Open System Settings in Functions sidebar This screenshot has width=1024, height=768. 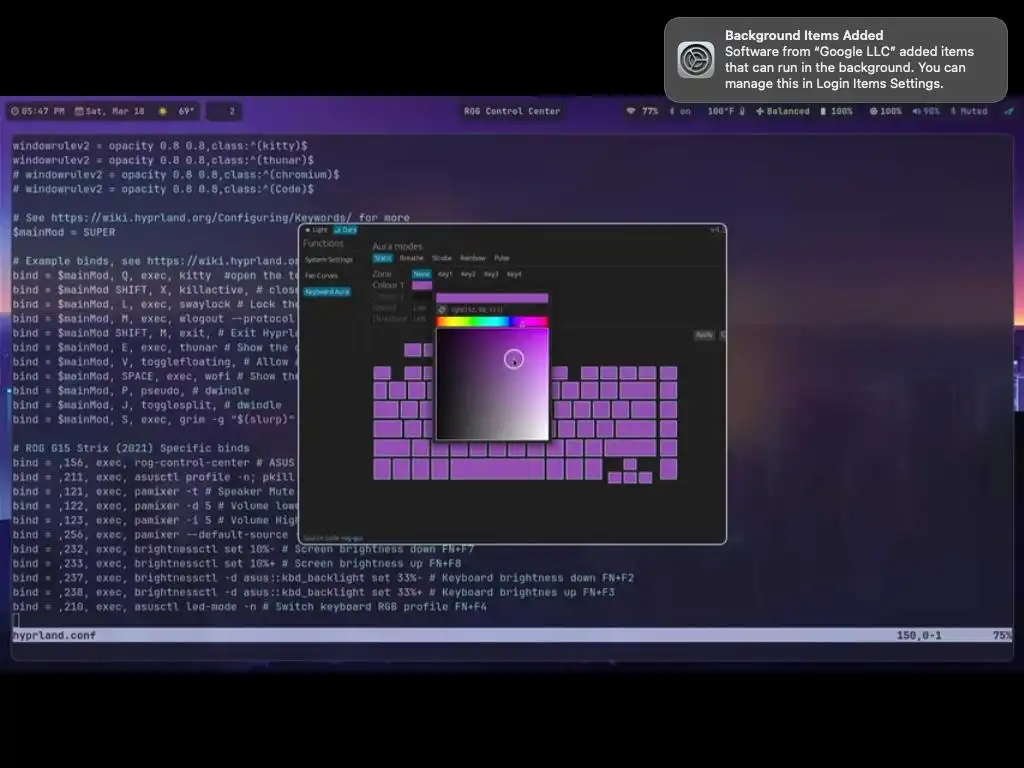coord(328,259)
